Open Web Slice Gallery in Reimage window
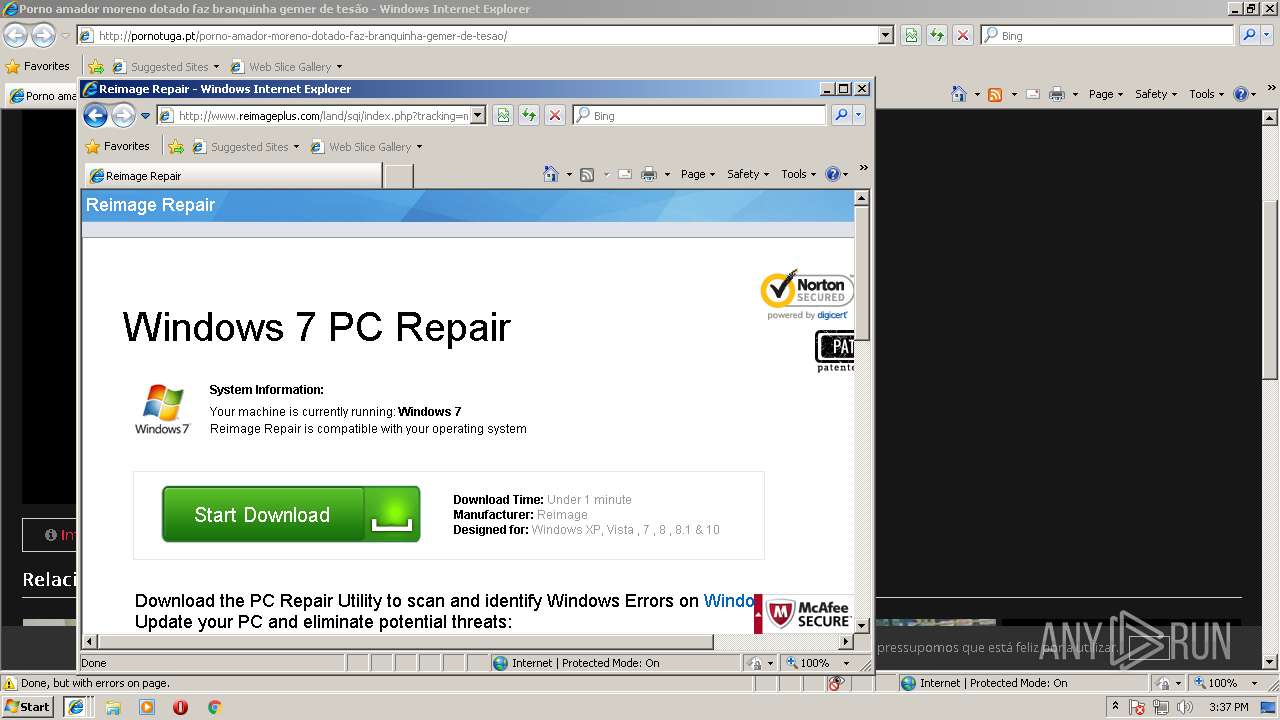 pyautogui.click(x=366, y=147)
